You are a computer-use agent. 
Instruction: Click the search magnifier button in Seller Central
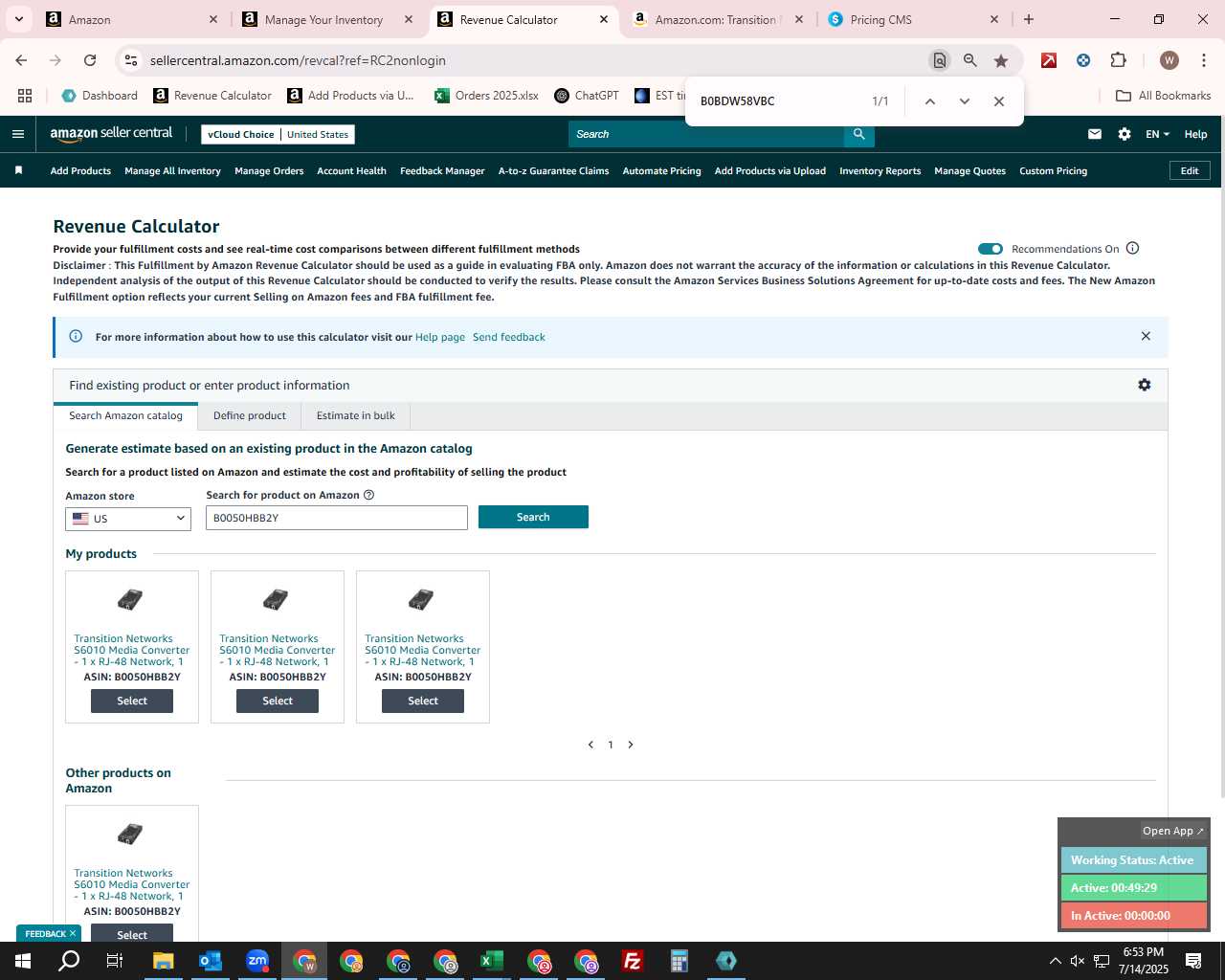click(858, 134)
